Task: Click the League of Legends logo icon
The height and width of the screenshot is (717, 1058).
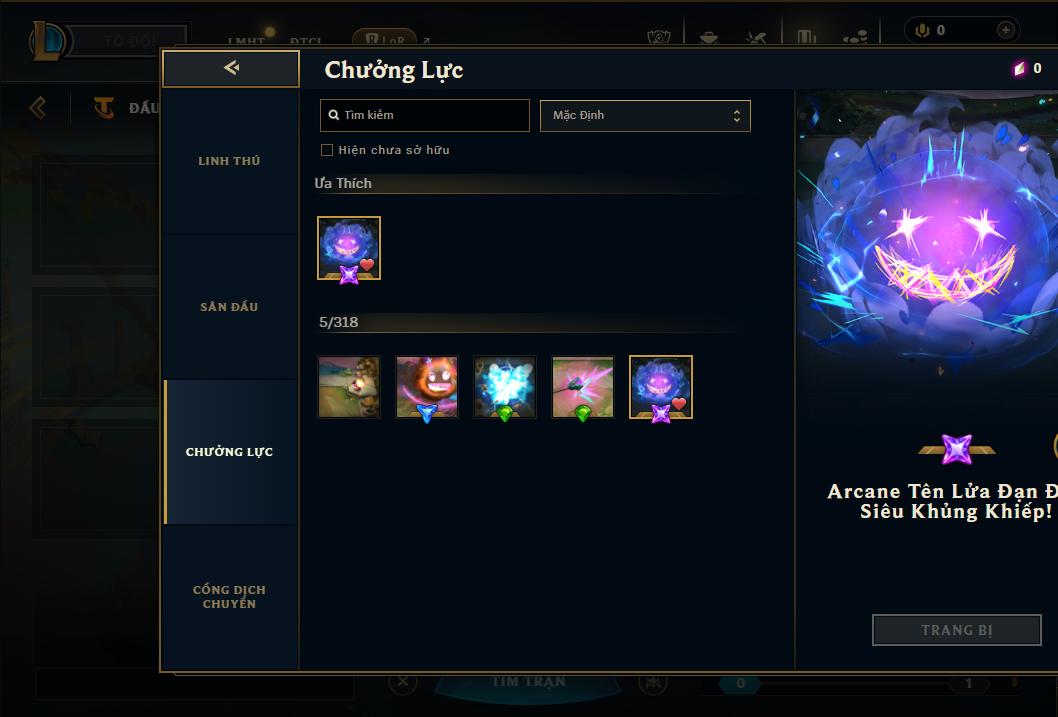Action: 49,40
